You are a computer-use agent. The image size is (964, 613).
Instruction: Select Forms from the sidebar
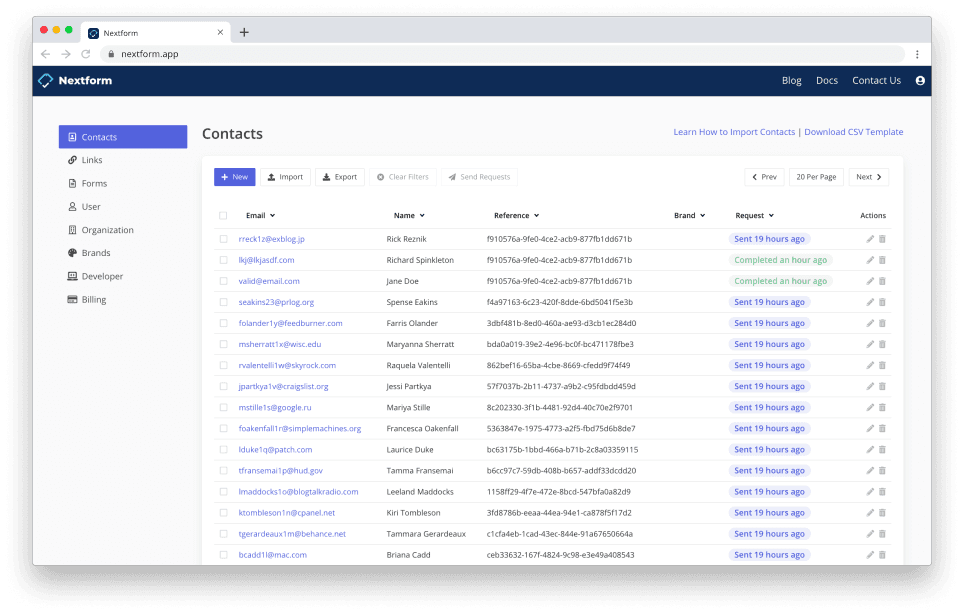click(91, 183)
